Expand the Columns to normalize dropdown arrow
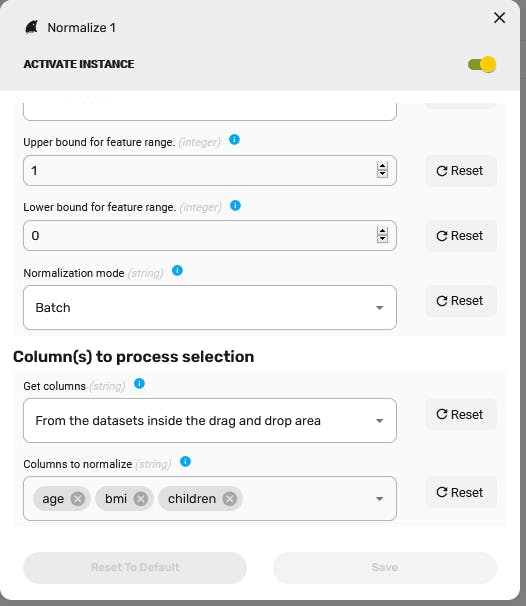526x606 pixels. 380,499
